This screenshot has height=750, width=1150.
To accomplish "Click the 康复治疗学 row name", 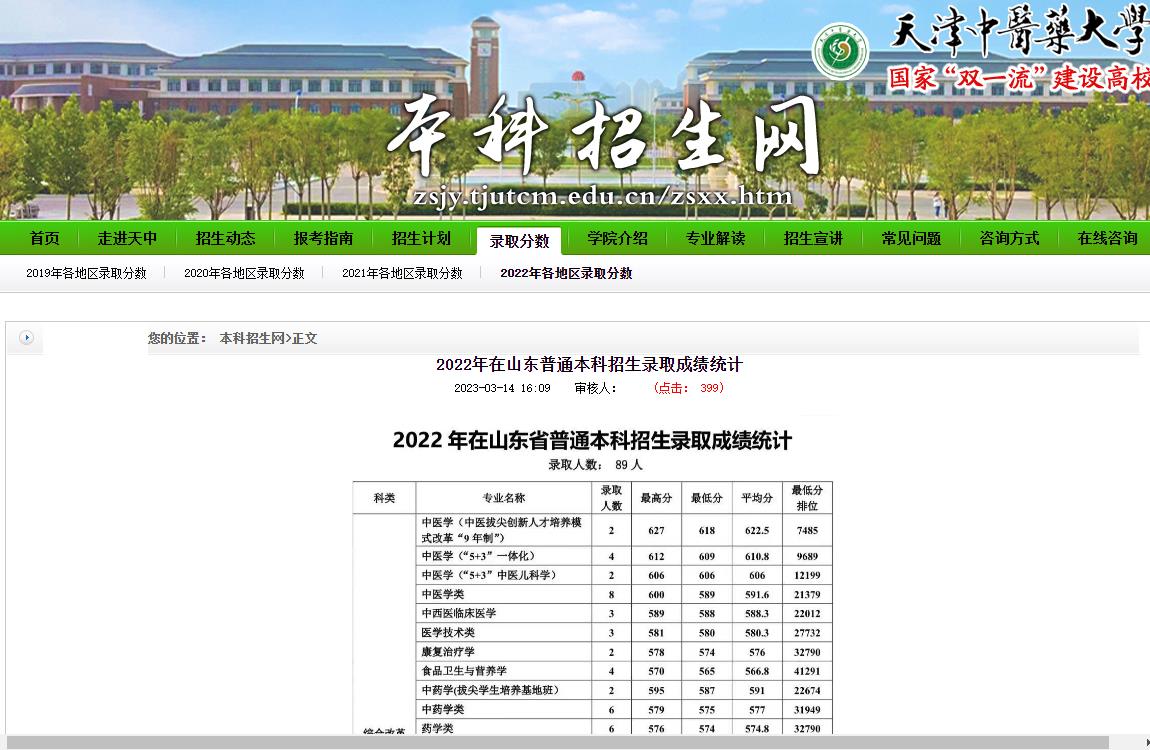I will pyautogui.click(x=447, y=651).
